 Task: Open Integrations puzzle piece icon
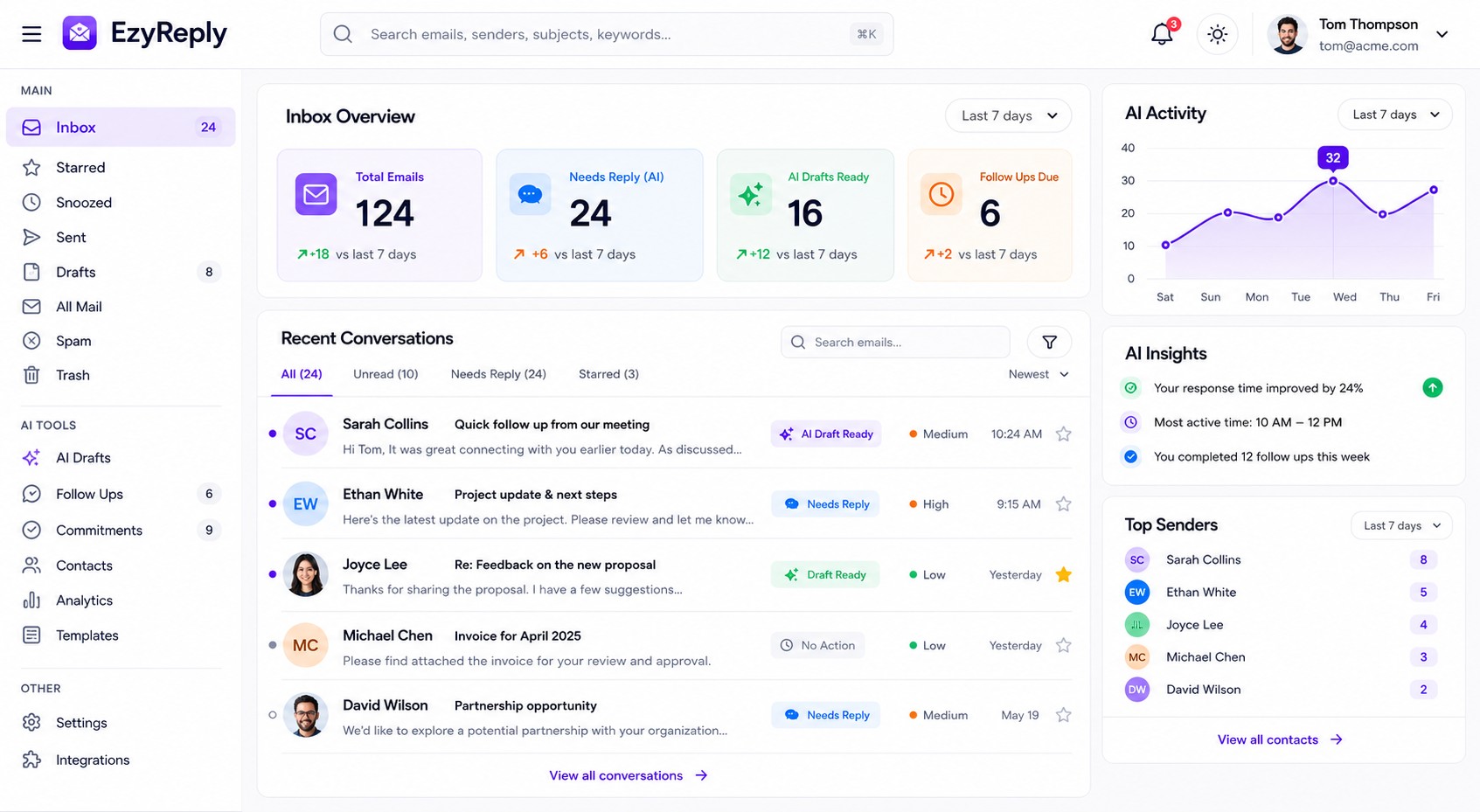click(31, 760)
